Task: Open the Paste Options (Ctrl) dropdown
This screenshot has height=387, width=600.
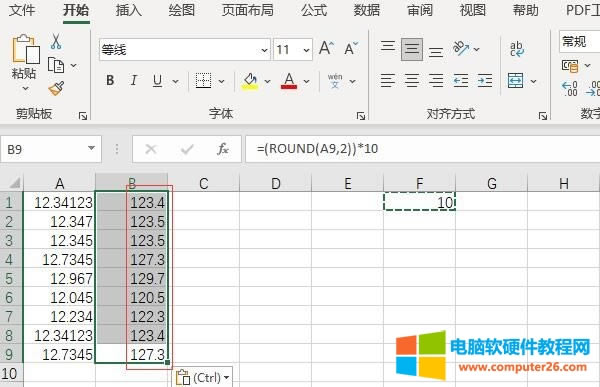Action: (203, 377)
